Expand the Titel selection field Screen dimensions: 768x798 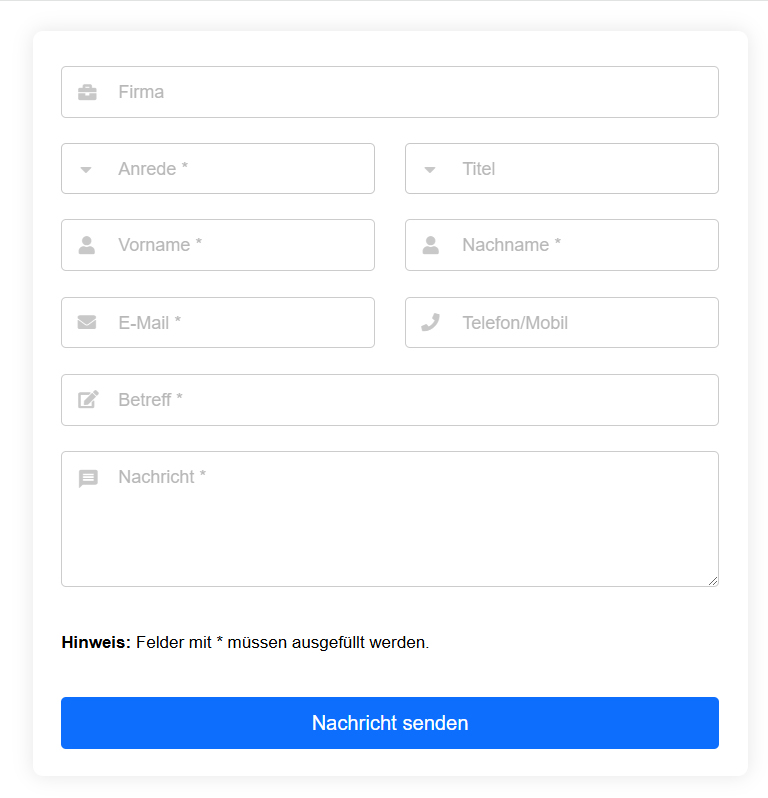[562, 168]
